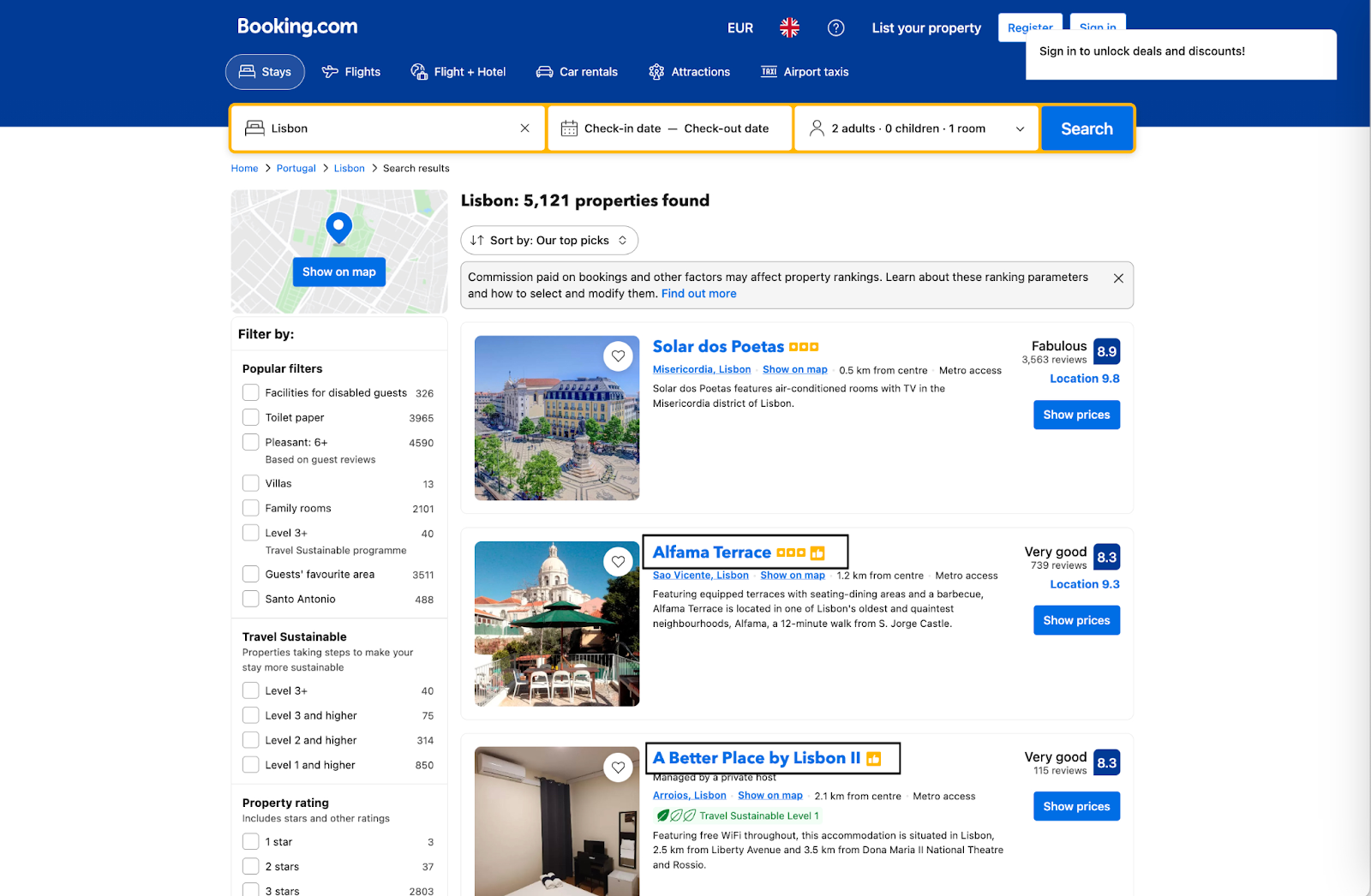Click the Find out more link
Image resolution: width=1371 pixels, height=896 pixels.
tap(698, 294)
